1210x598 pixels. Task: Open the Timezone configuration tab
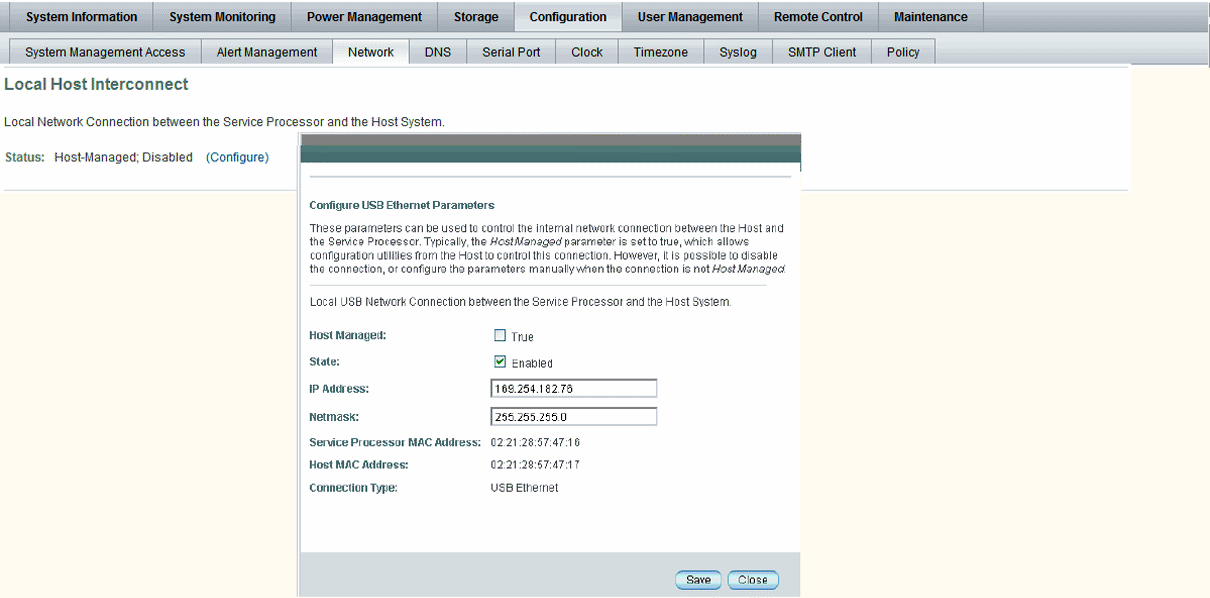[x=660, y=51]
